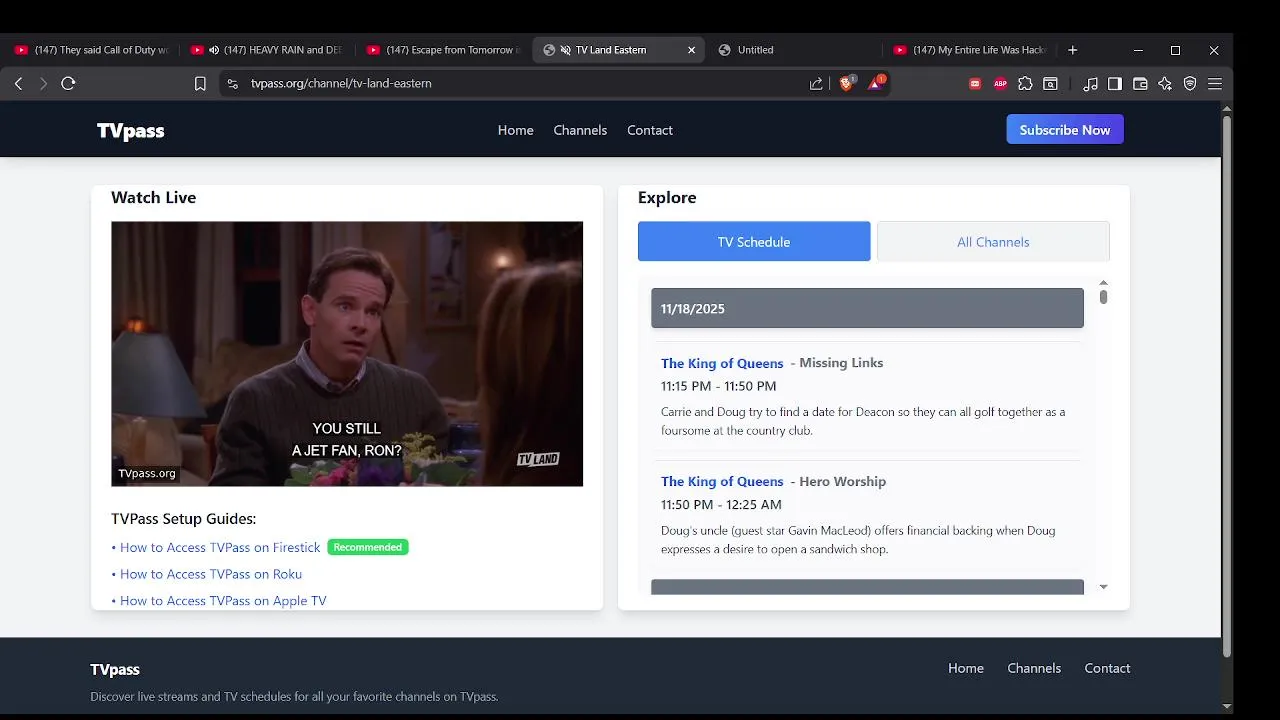This screenshot has height=720, width=1280.
Task: Click the schedule list scrollbar thumb
Action: coord(1103,297)
